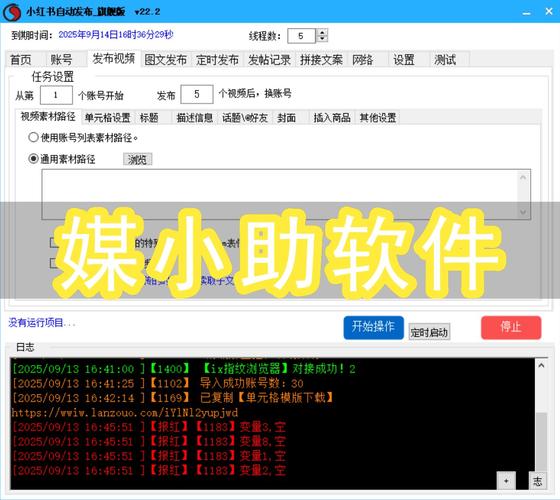Click the app logo icon in title bar
The height and width of the screenshot is (500, 560).
click(12, 12)
